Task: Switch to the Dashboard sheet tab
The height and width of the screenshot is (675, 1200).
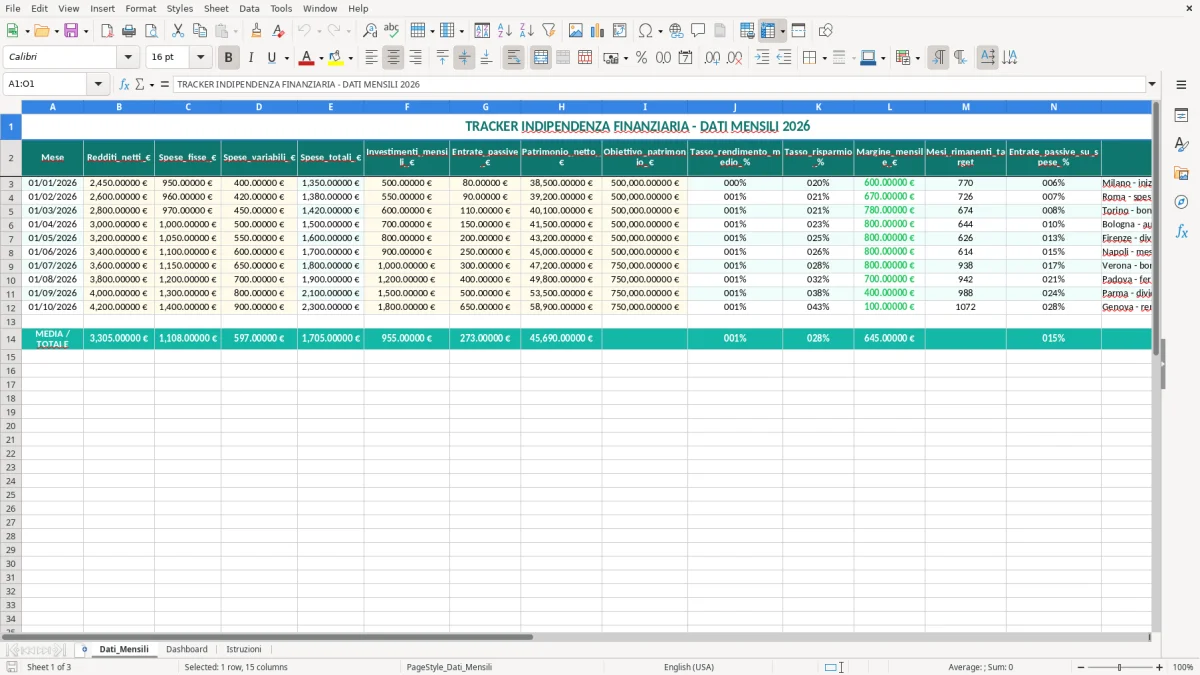Action: (187, 649)
